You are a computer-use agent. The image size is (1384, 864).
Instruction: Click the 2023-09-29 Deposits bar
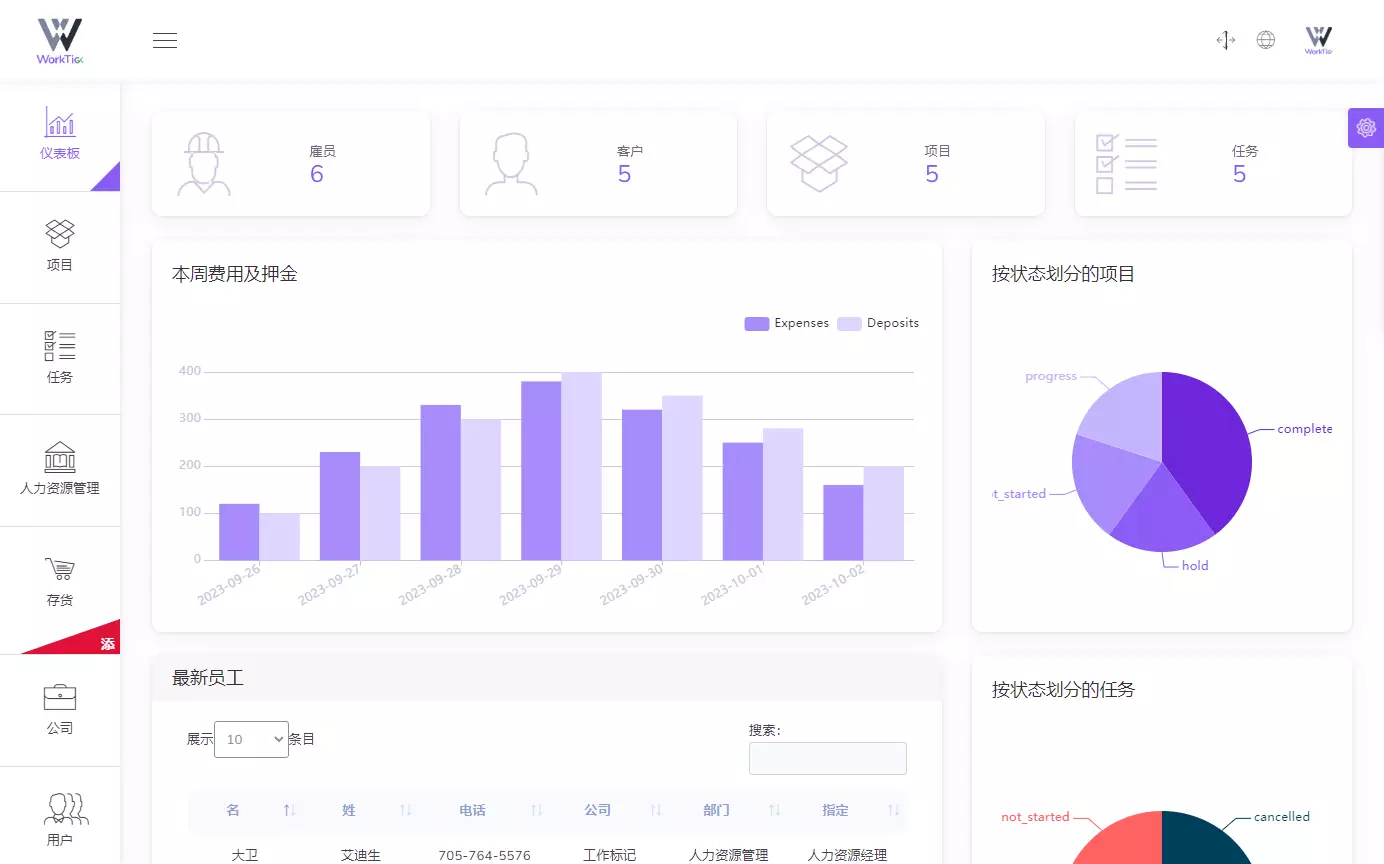(582, 466)
